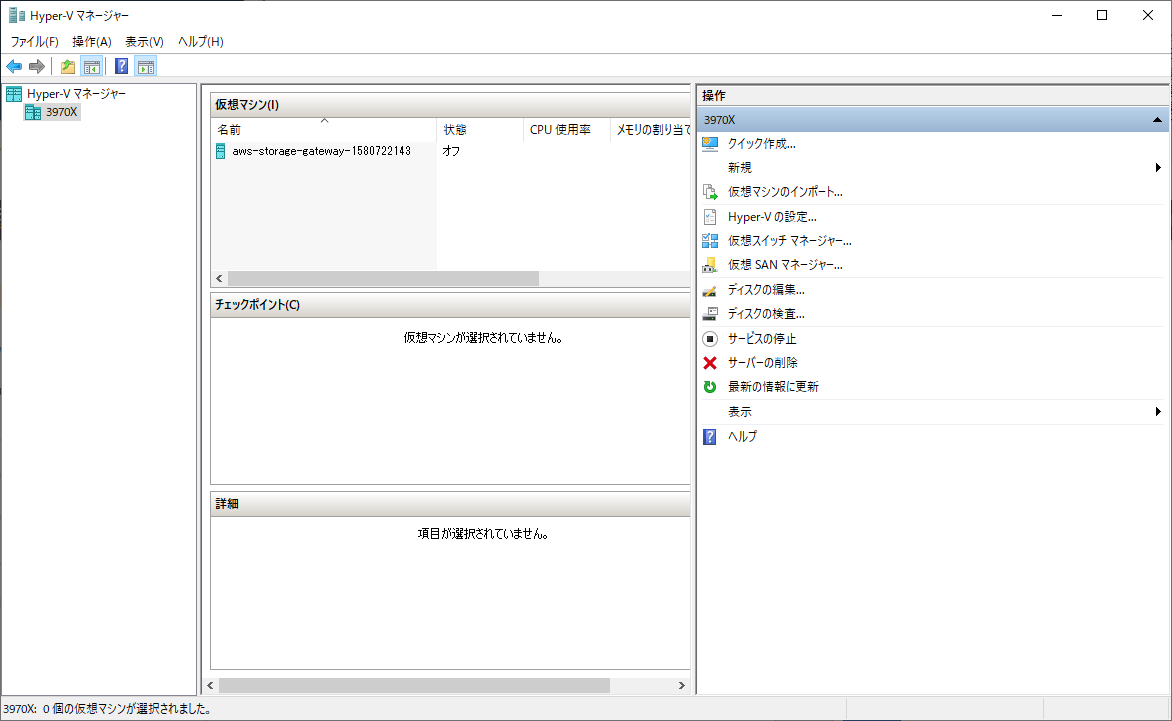Click サーバーの削除 action

[763, 363]
